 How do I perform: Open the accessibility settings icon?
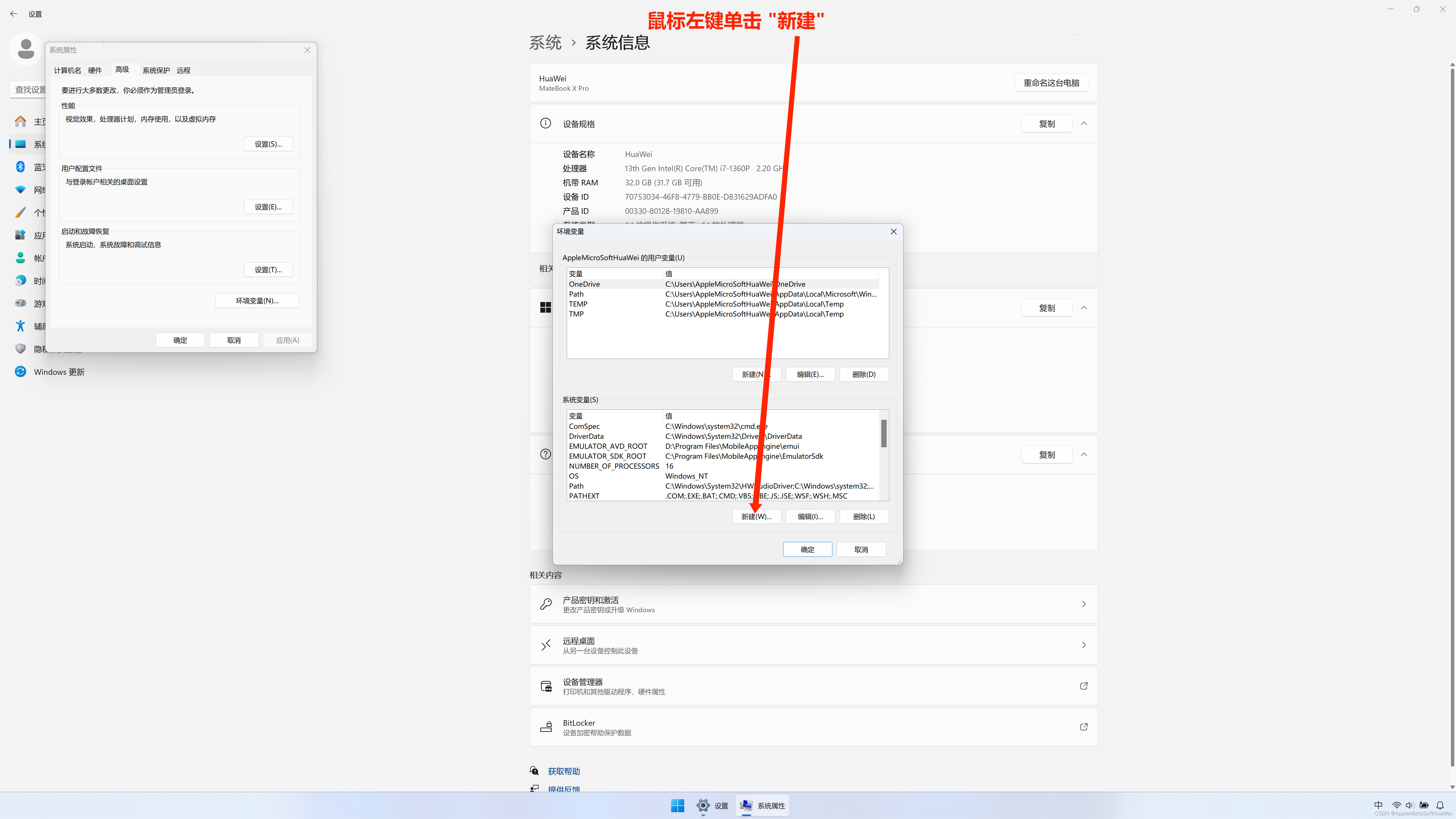[20, 326]
